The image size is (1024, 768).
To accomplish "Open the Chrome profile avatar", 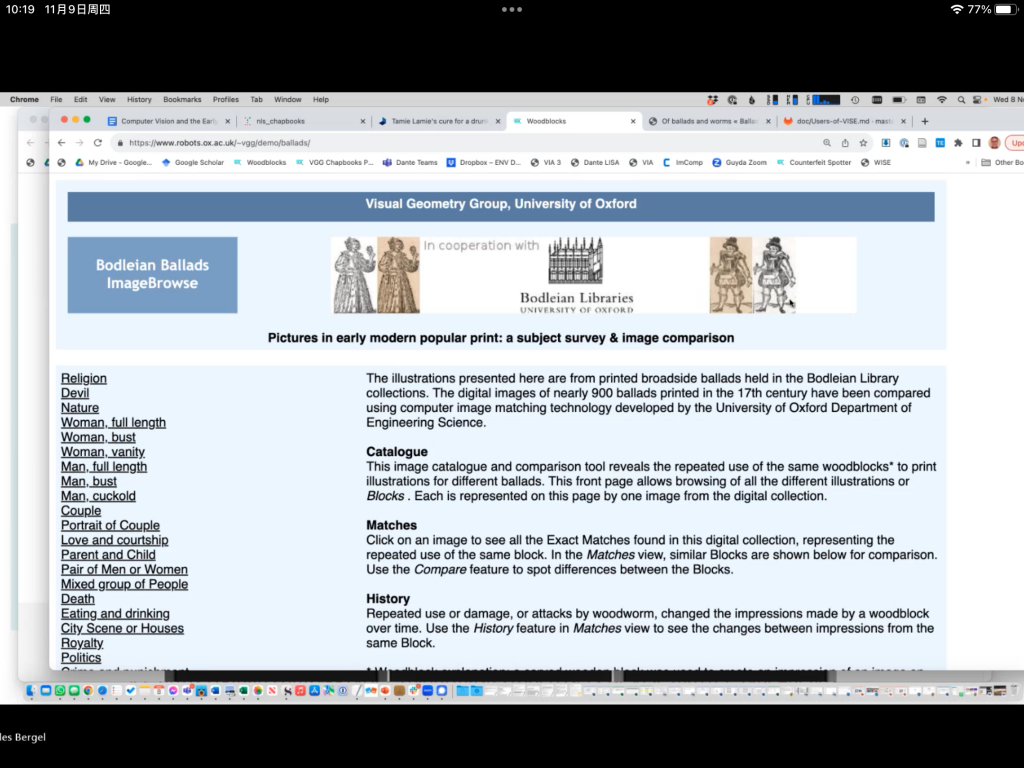I will (995, 143).
